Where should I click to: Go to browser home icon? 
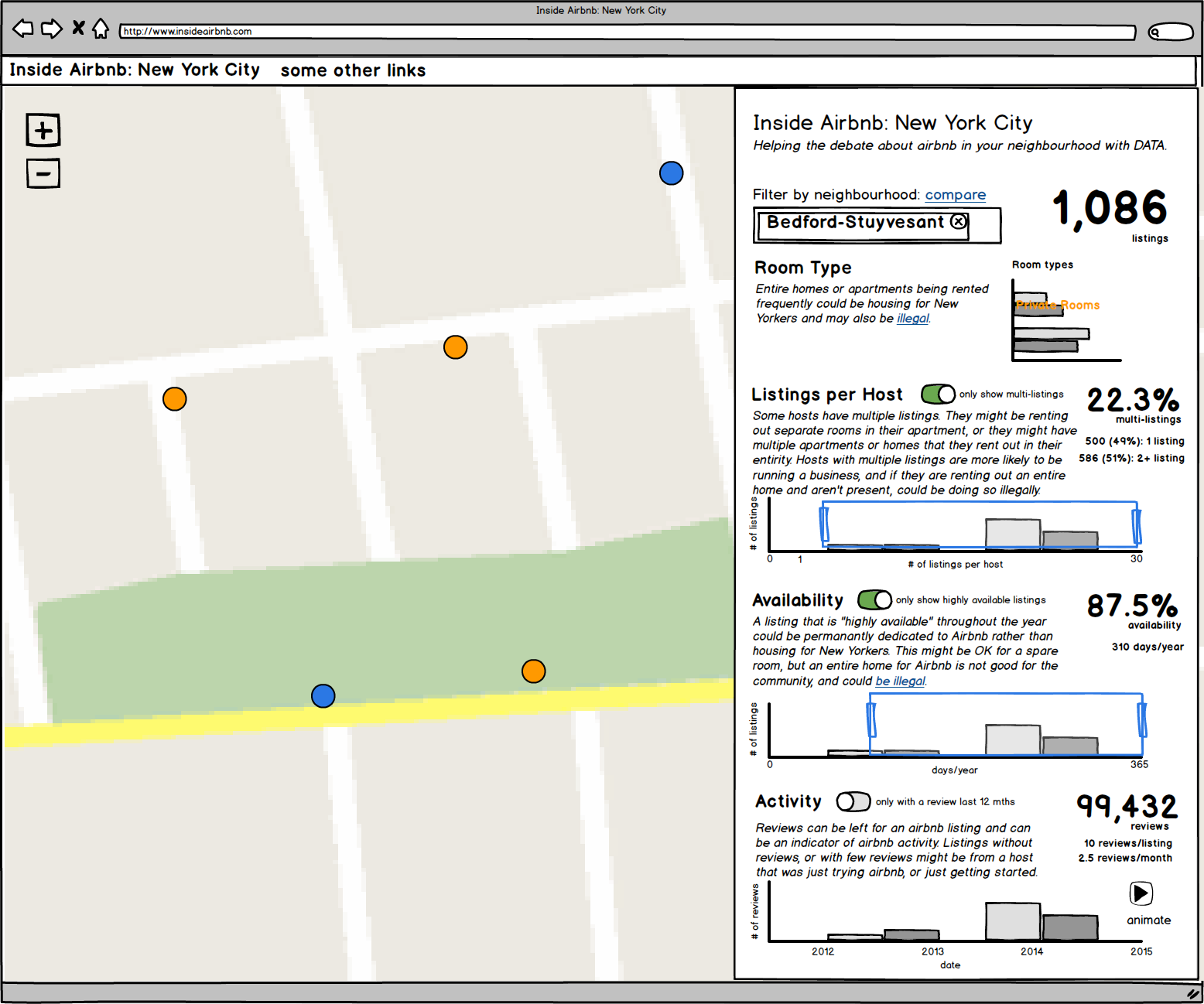coord(101,29)
